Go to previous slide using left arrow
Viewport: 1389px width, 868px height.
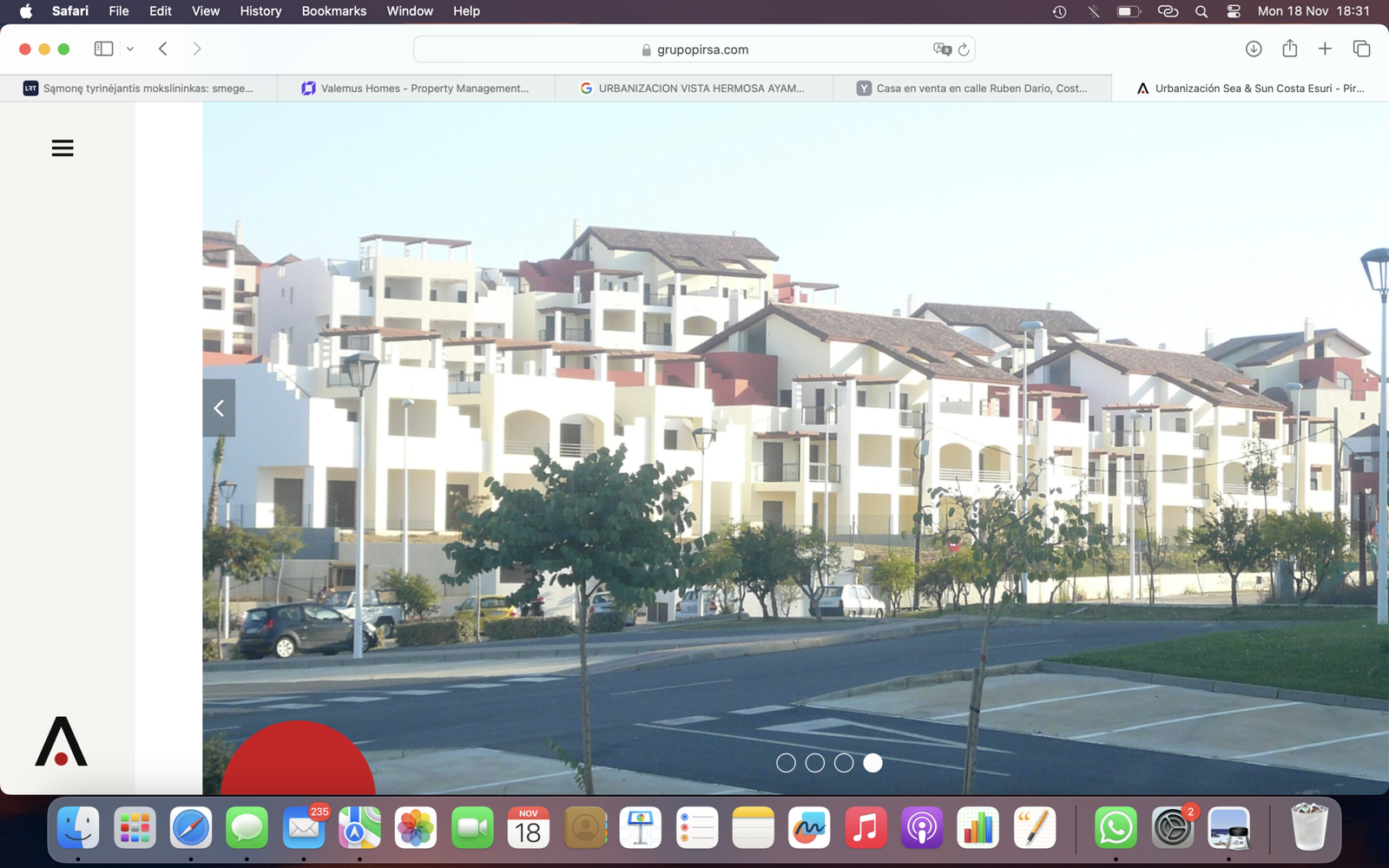(x=219, y=408)
